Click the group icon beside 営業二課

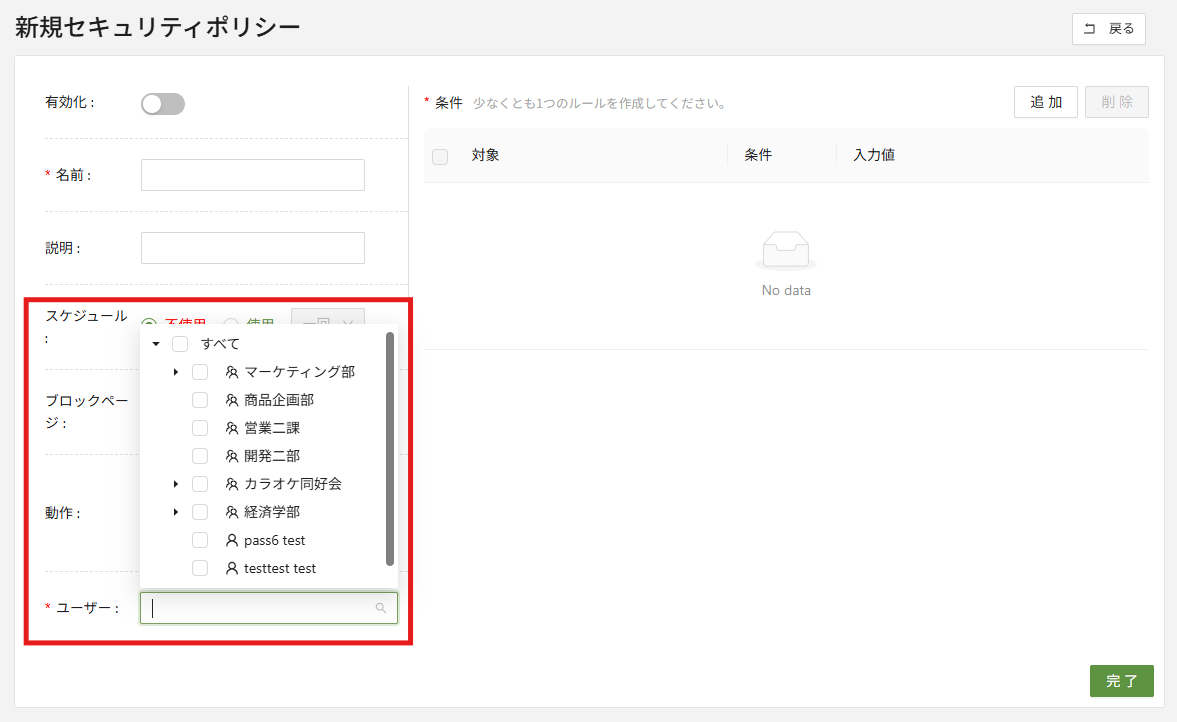232,428
